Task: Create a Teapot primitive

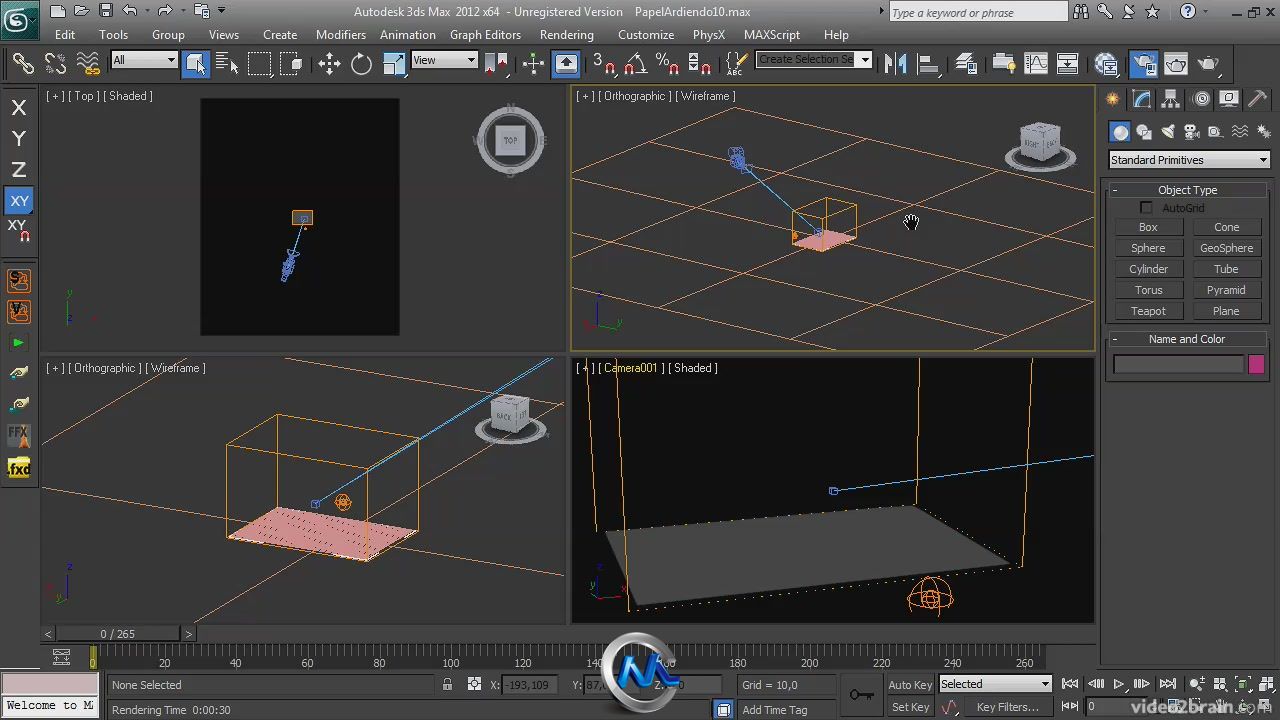Action: [1148, 311]
